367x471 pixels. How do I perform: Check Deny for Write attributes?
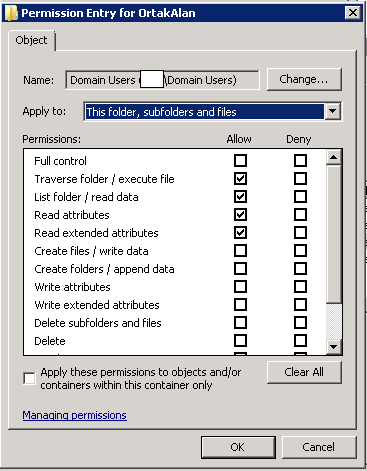[x=300, y=287]
